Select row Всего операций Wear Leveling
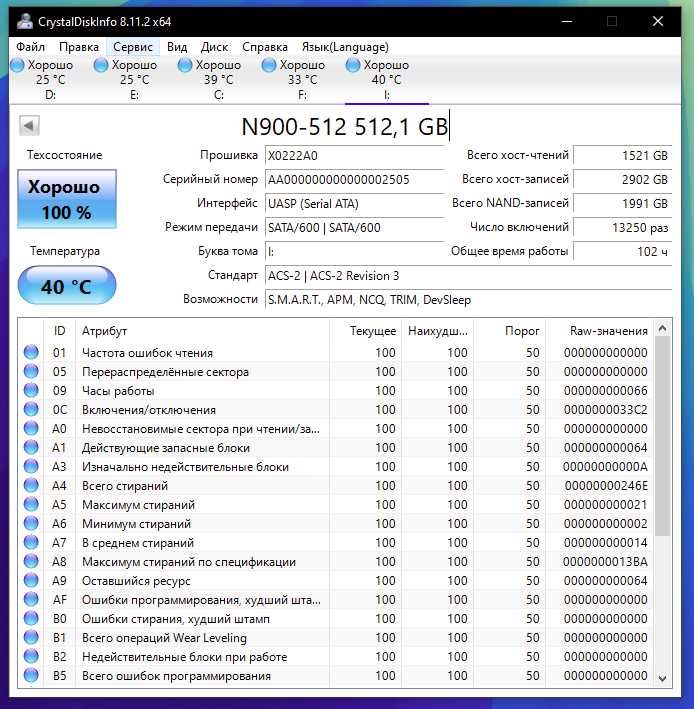This screenshot has width=694, height=709. tap(335, 638)
